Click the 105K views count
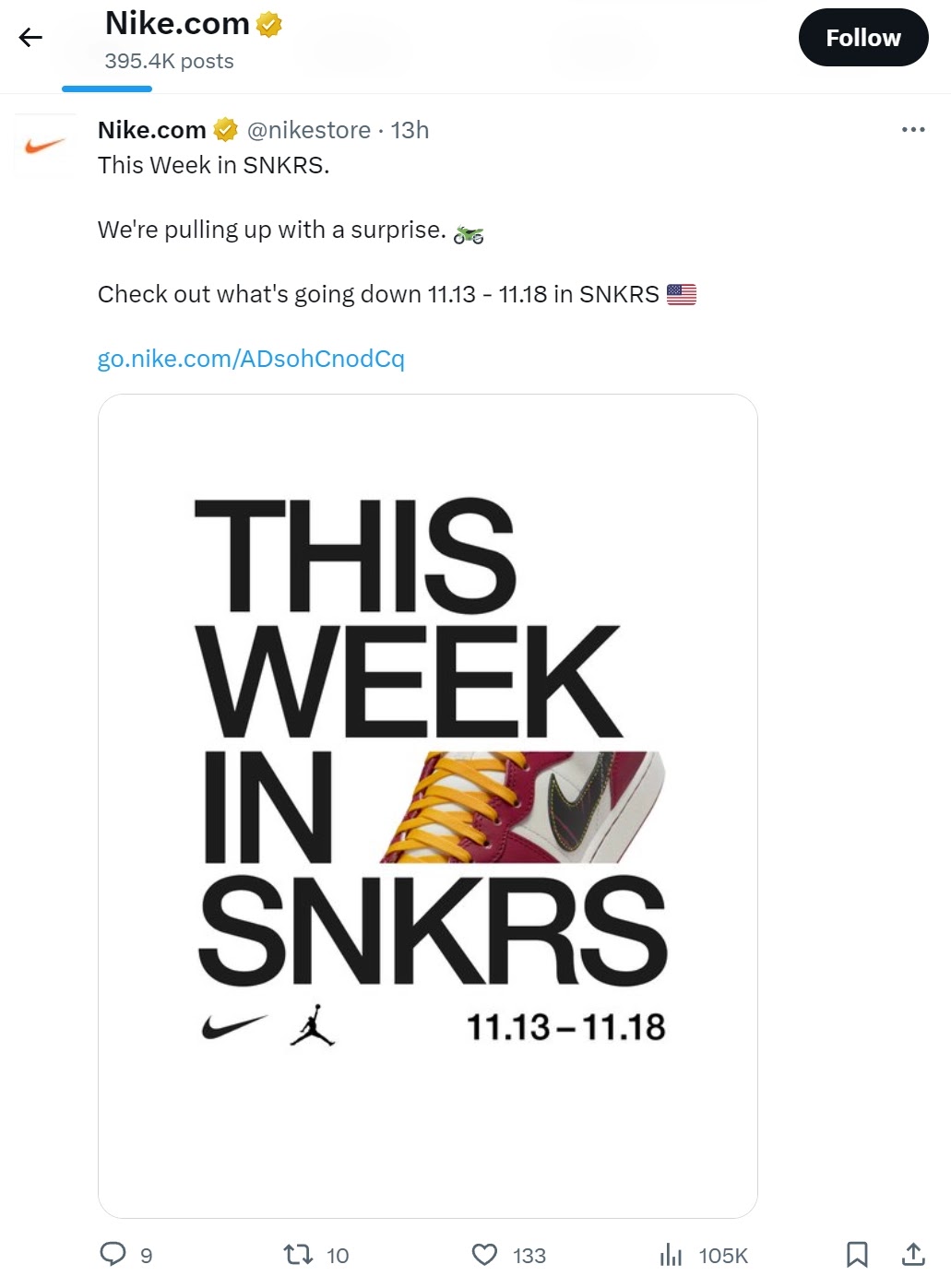 pos(723,1255)
